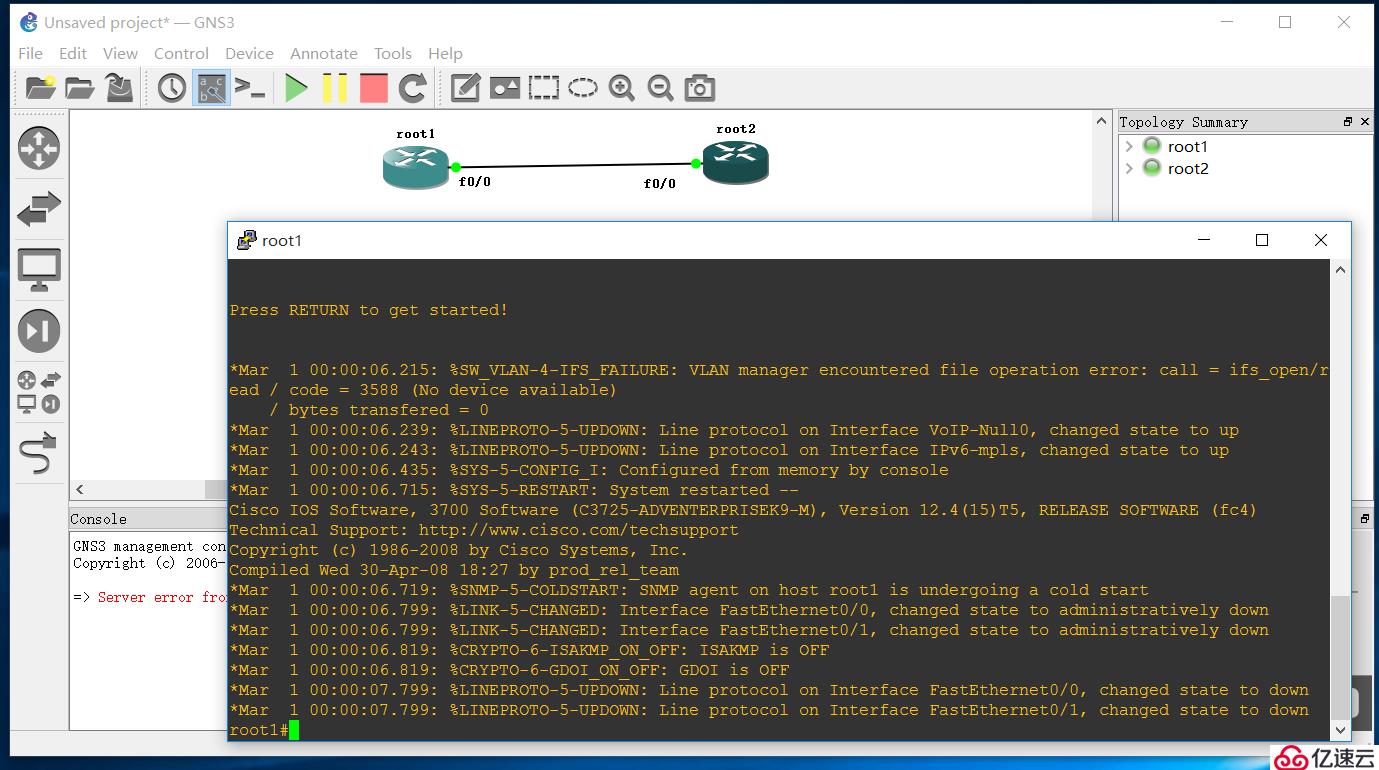
Task: Open console to all devices
Action: point(250,88)
